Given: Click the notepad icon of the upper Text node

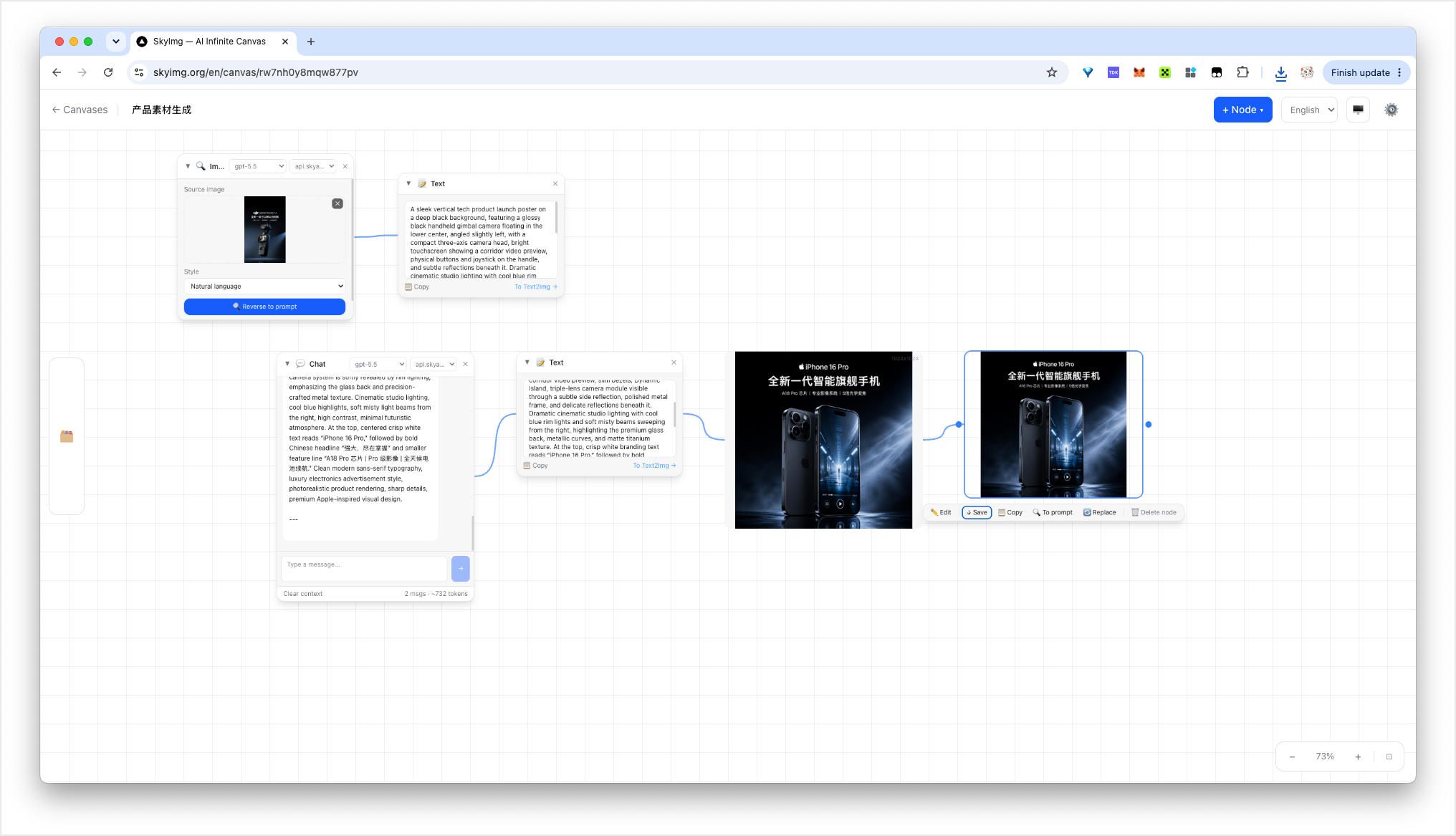Looking at the screenshot, I should click(x=422, y=183).
